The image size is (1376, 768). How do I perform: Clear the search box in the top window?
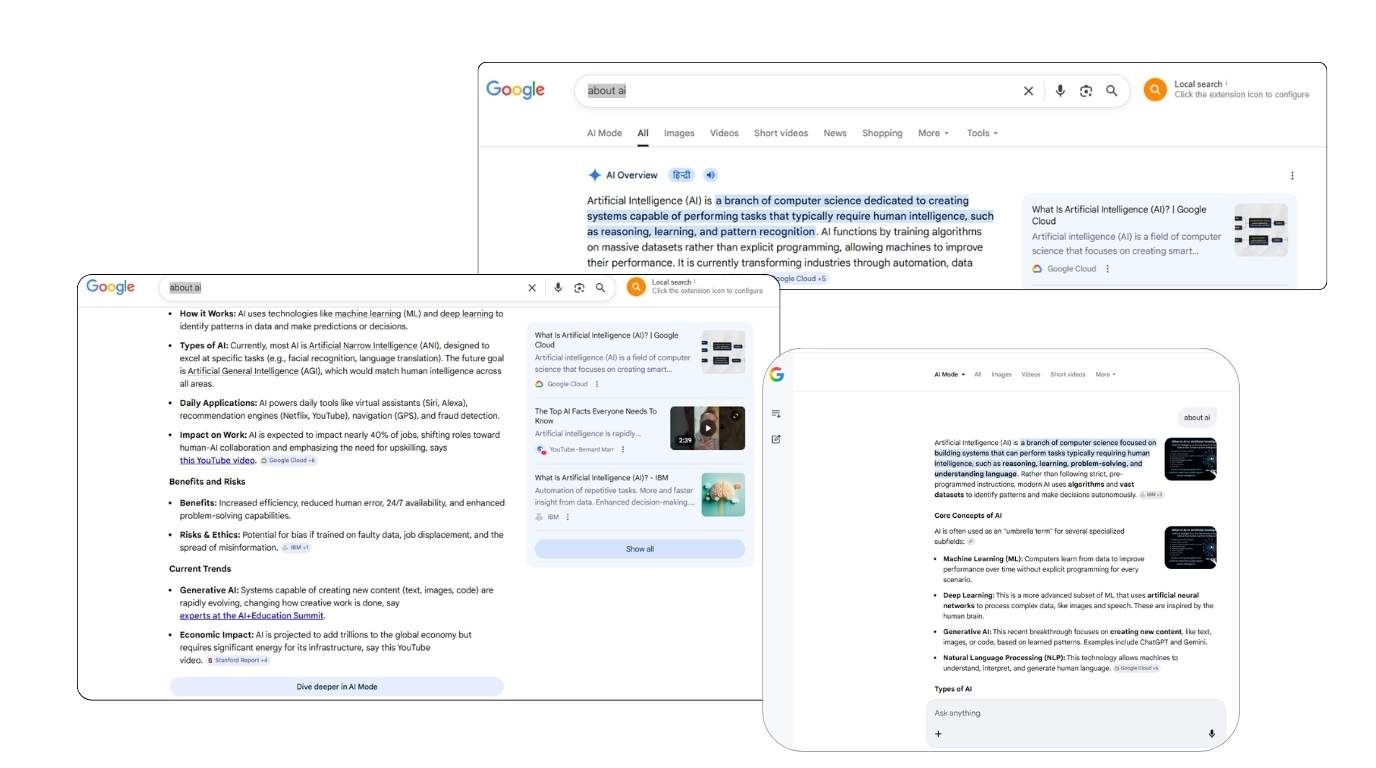[x=1028, y=91]
